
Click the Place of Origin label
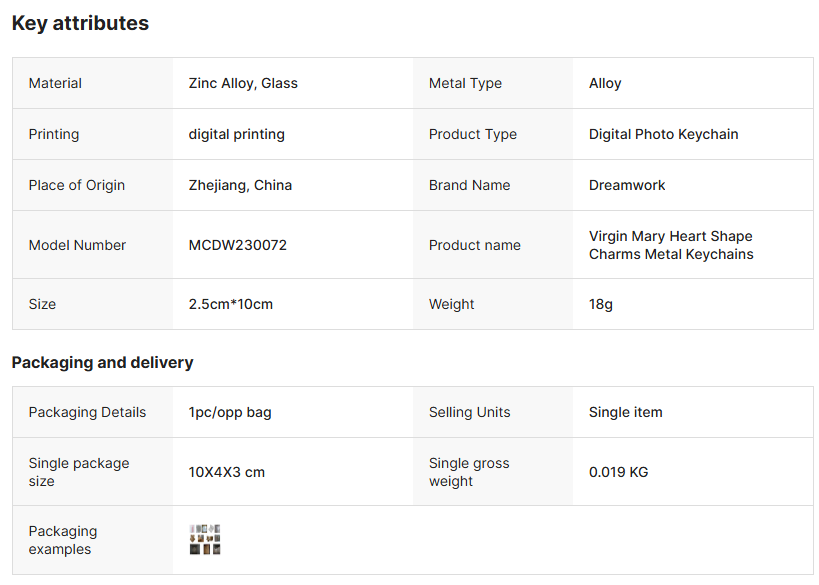tap(77, 185)
